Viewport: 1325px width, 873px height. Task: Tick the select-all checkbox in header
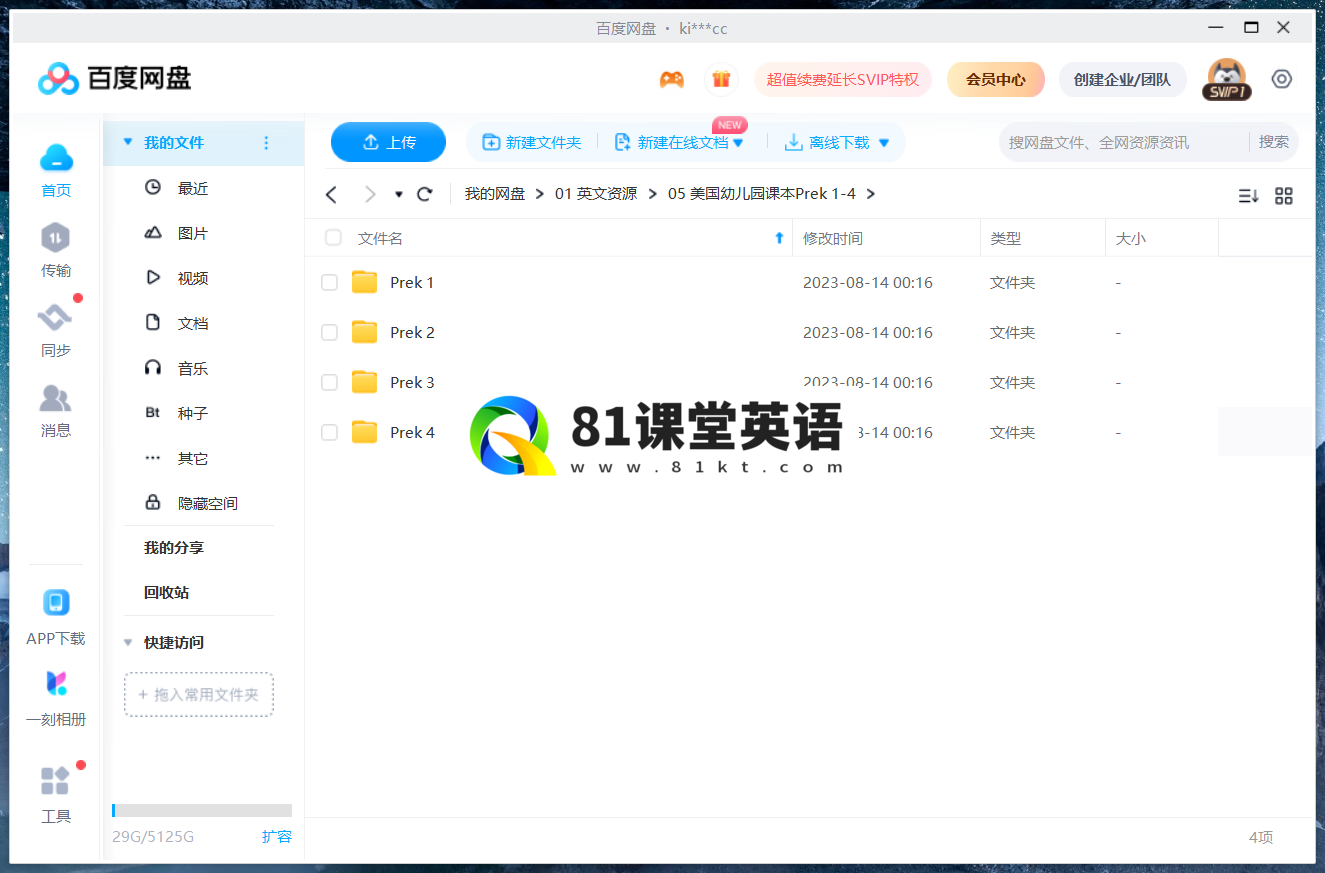click(333, 238)
